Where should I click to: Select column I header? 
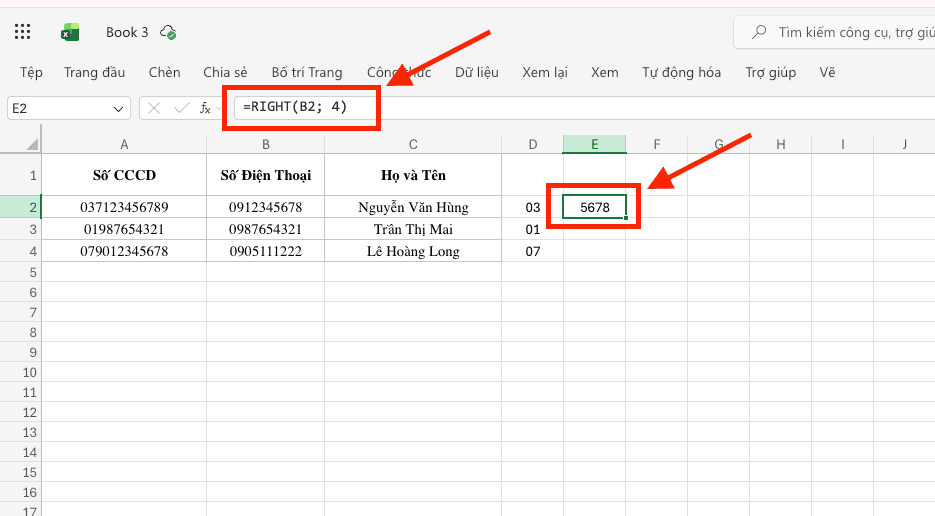[843, 144]
